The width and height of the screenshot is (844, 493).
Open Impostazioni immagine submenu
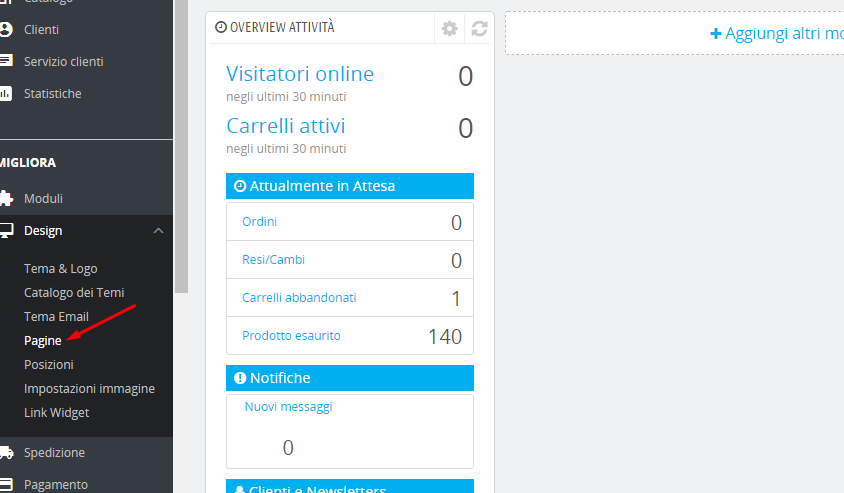pos(89,389)
